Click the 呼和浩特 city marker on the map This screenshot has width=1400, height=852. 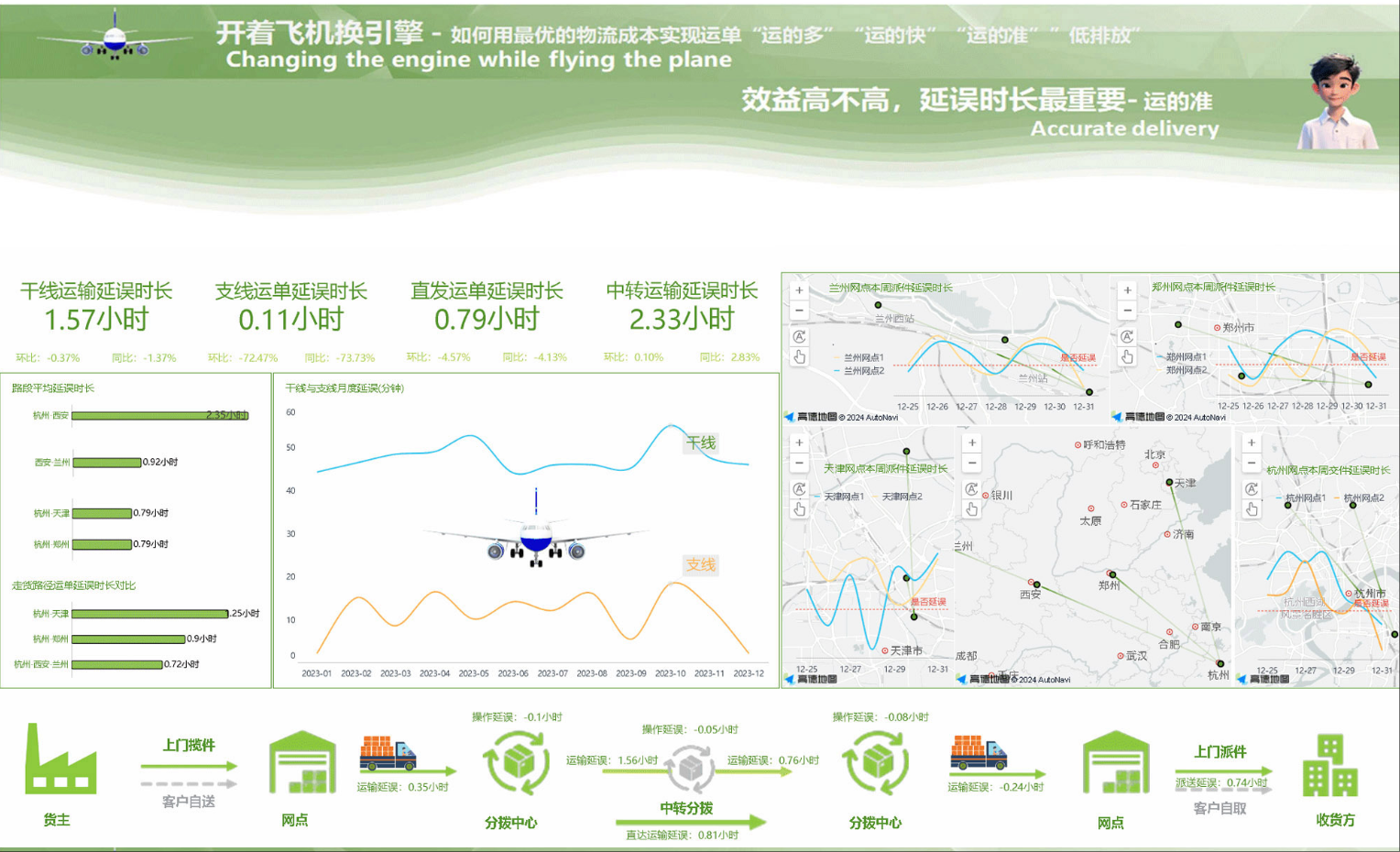click(x=1078, y=445)
